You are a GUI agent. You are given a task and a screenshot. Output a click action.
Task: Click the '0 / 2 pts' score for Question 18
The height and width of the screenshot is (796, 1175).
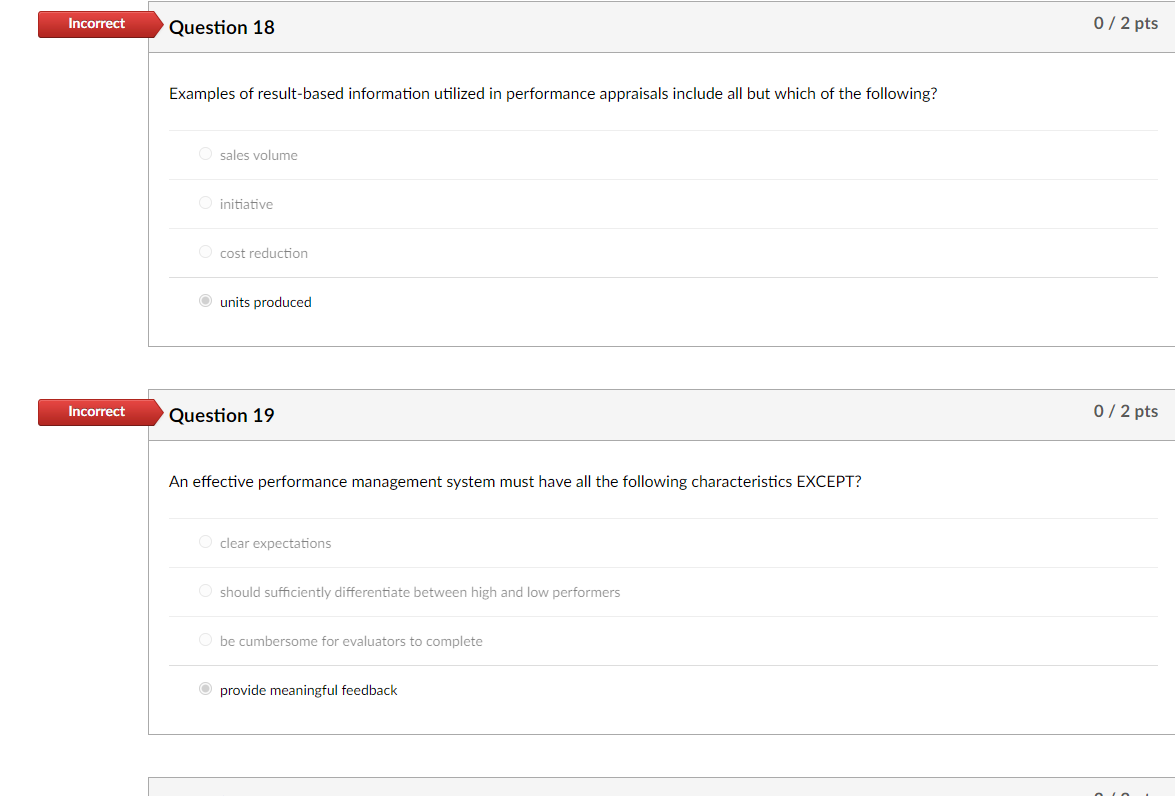[1125, 22]
